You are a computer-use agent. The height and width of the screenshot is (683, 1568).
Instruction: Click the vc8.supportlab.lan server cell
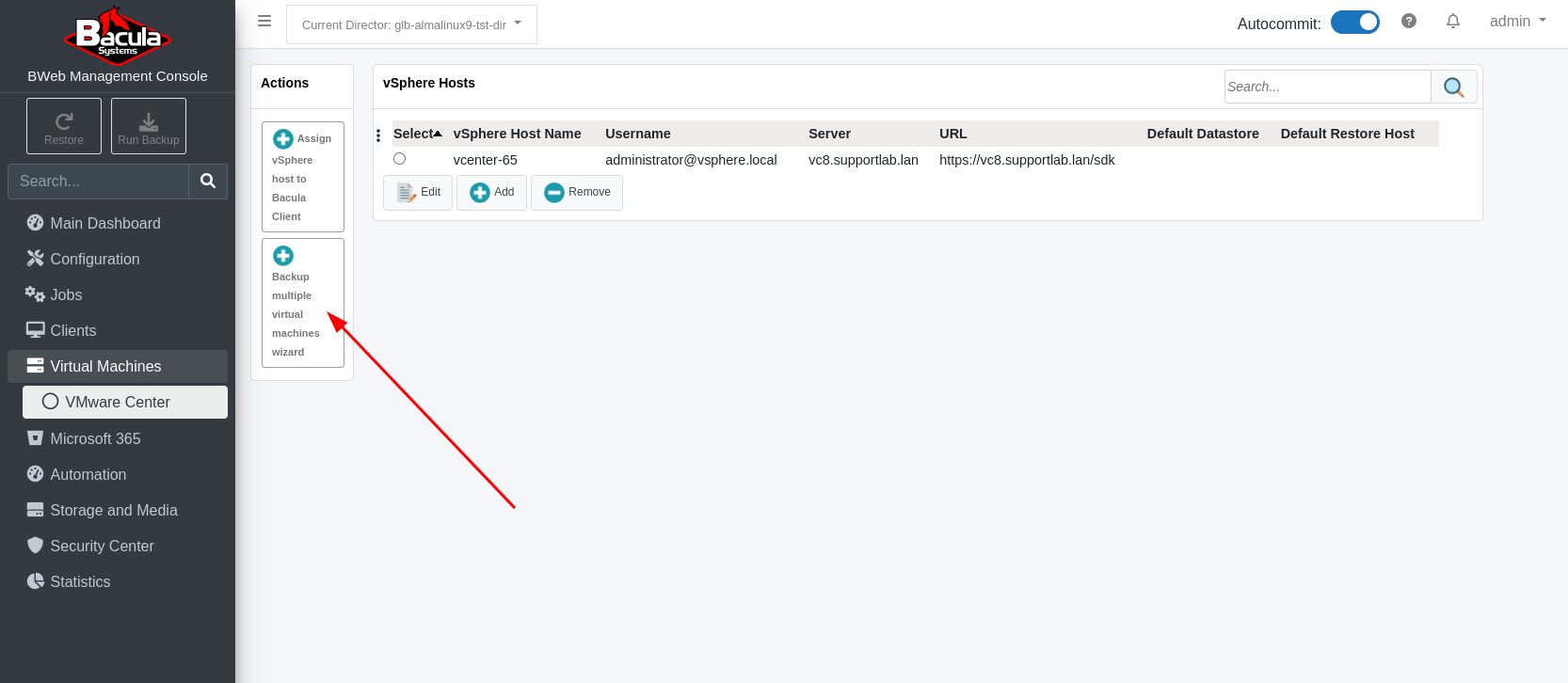point(863,160)
